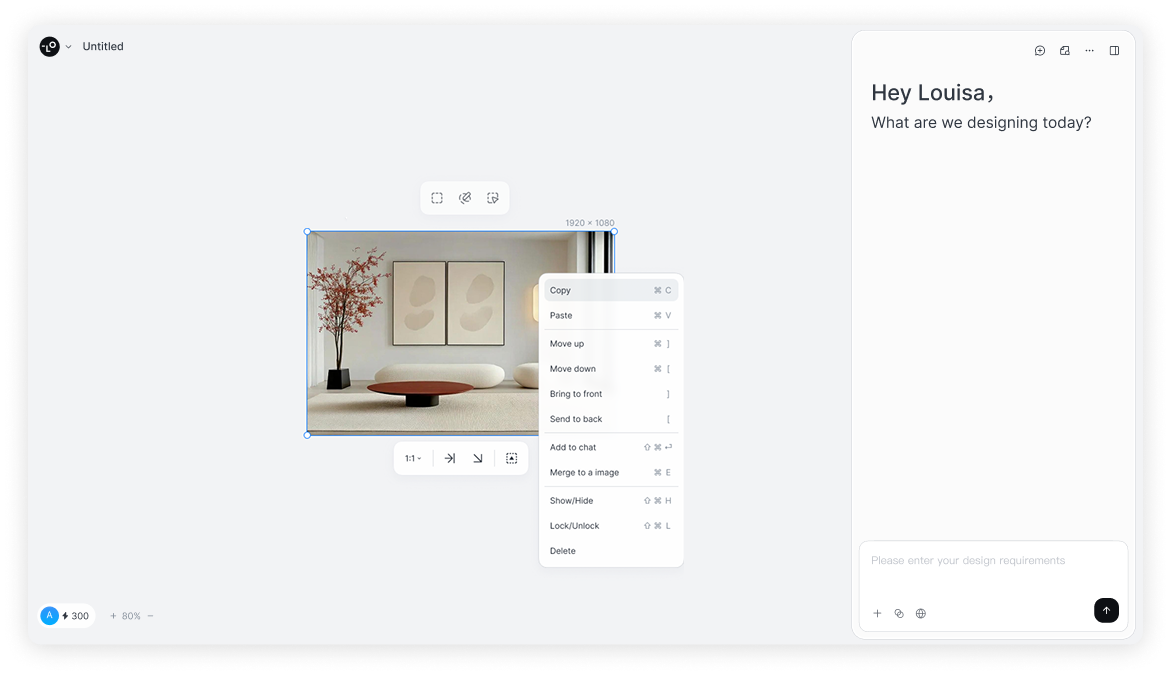The height and width of the screenshot is (676, 1171).
Task: Zoom in with the plus button
Action: 114,616
